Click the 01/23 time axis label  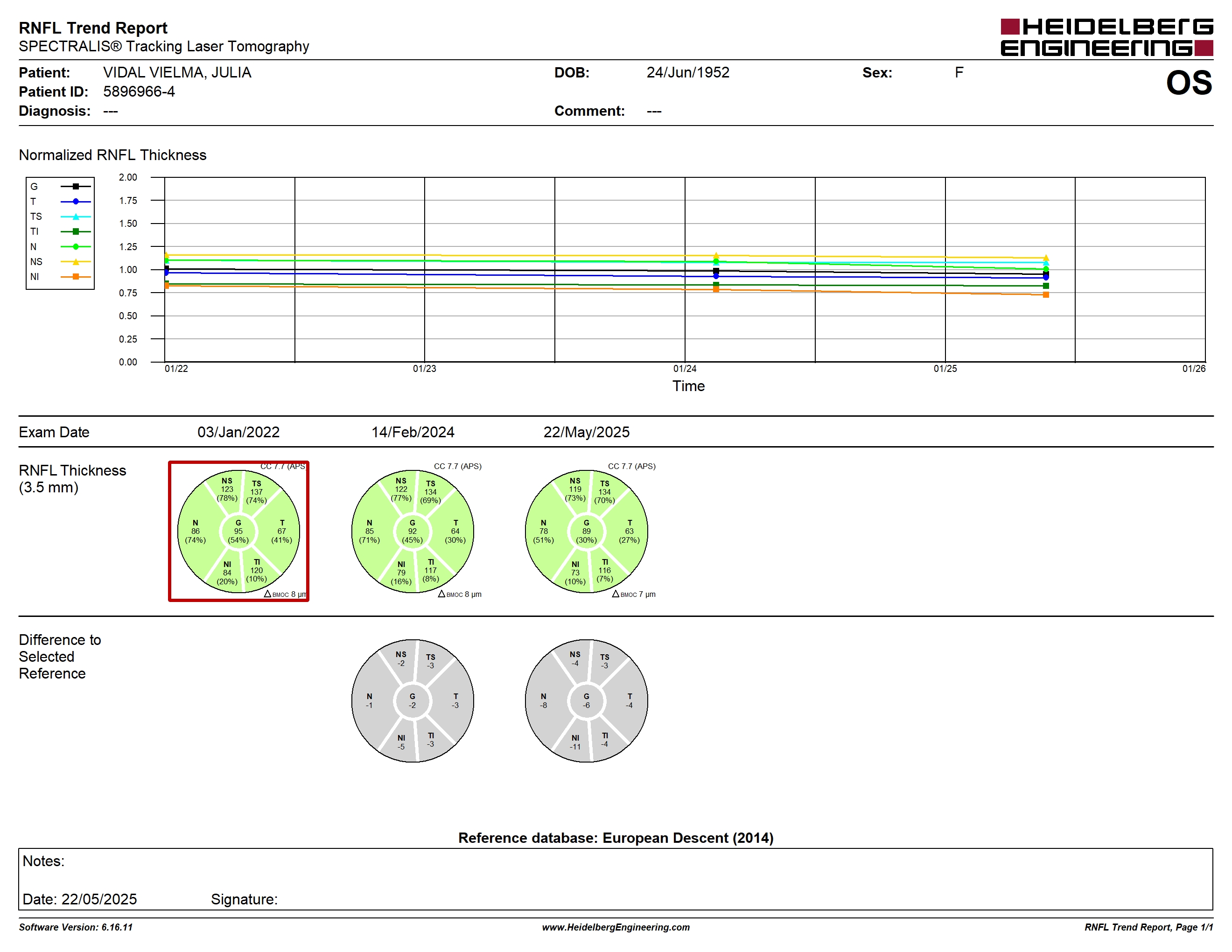pos(424,369)
